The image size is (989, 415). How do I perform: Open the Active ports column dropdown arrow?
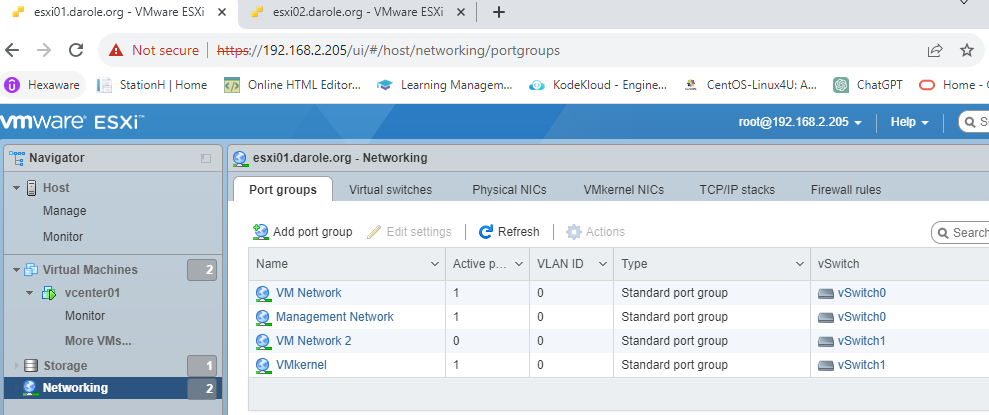pyautogui.click(x=519, y=264)
